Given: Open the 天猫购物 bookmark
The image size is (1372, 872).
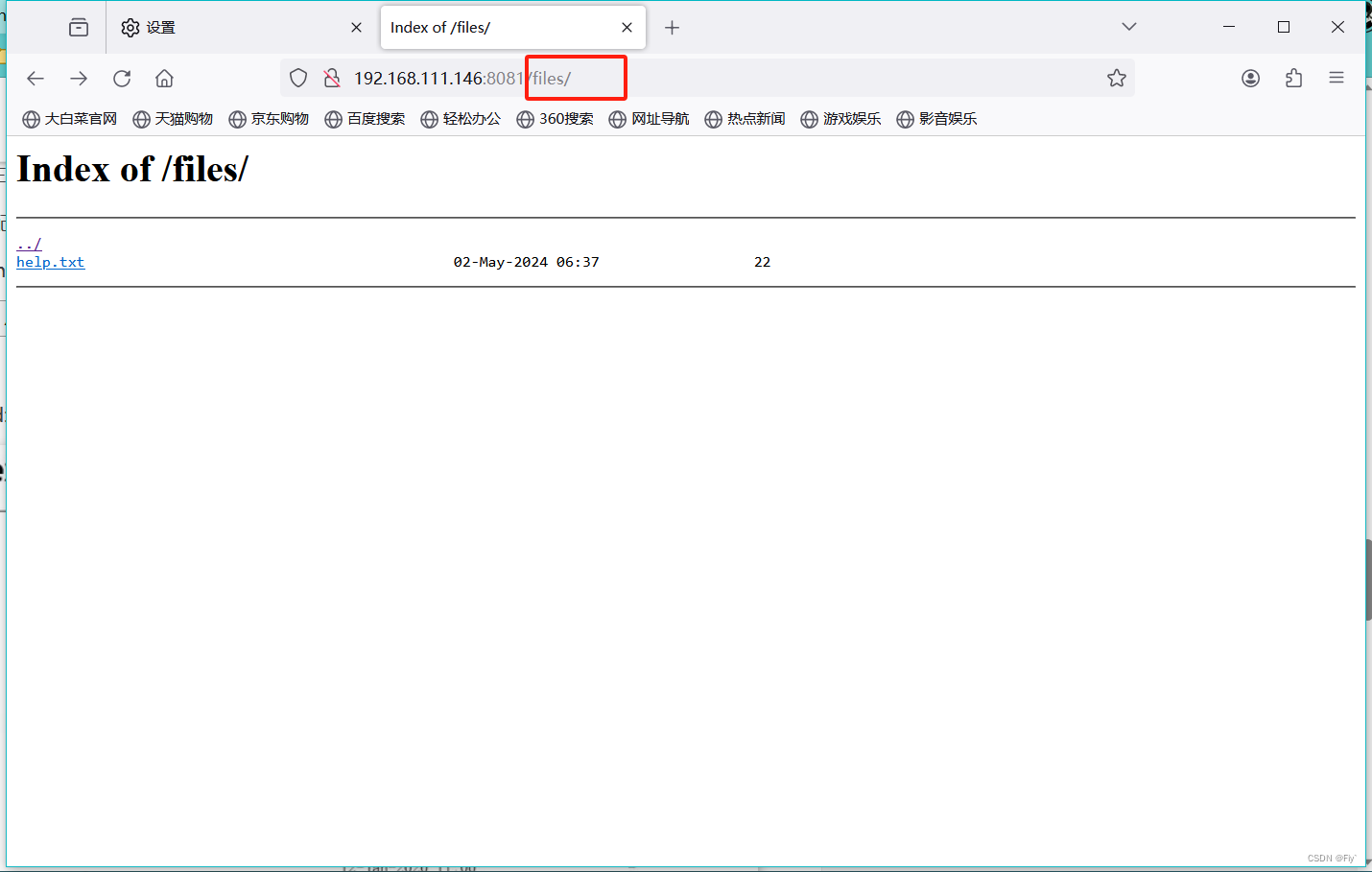Looking at the screenshot, I should [173, 119].
